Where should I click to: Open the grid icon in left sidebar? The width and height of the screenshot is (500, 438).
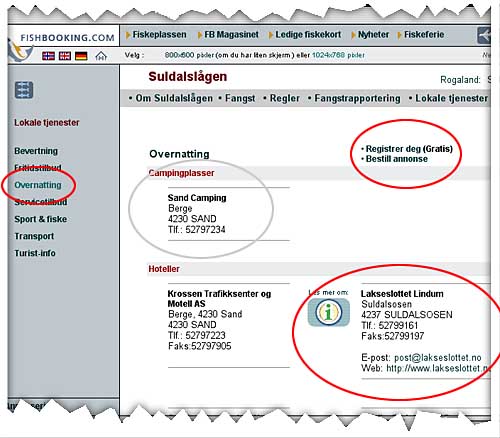click(24, 90)
